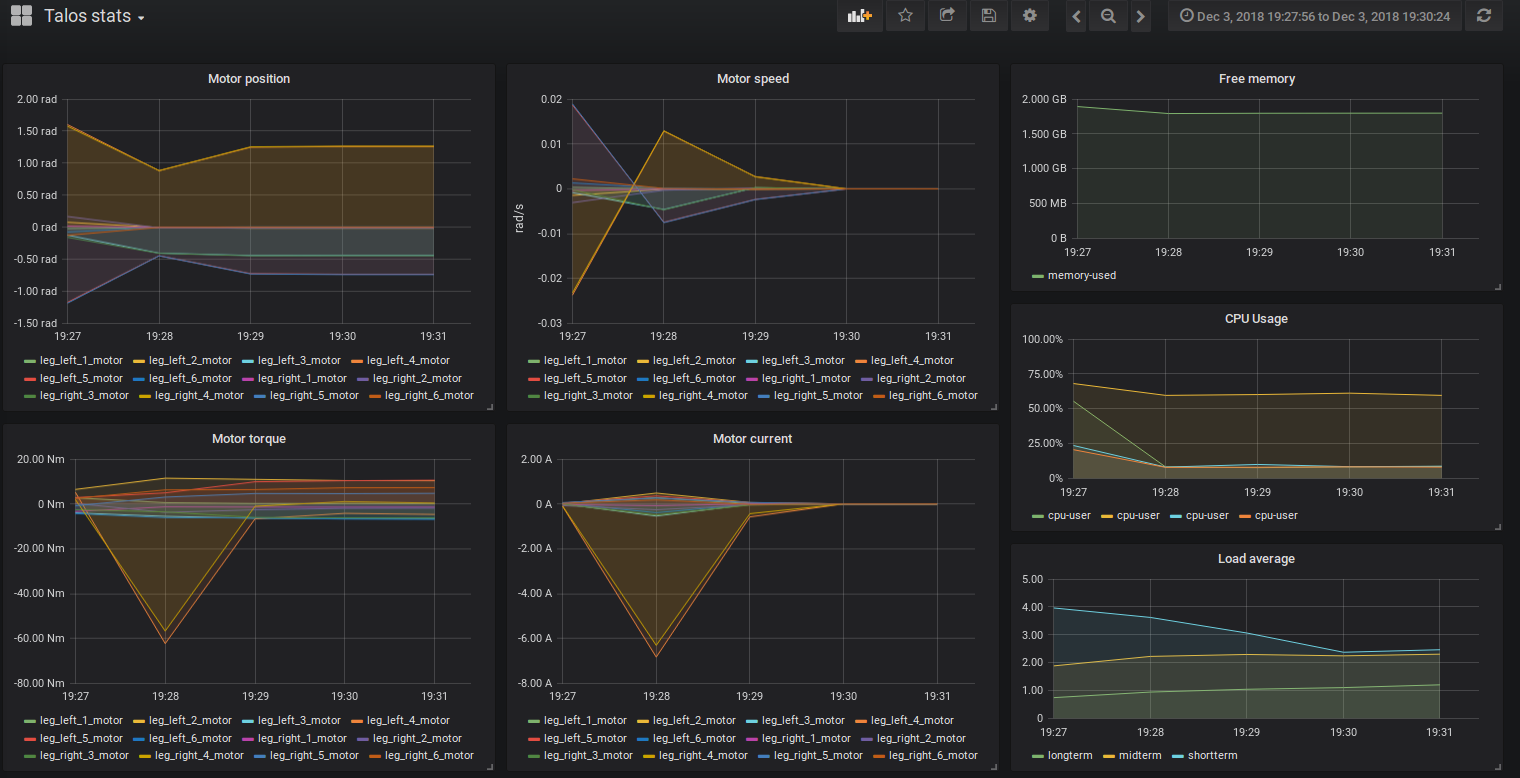Viewport: 1520px width, 778px height.
Task: Toggle leg_right_6_motor series in Motor current legend
Action: click(x=933, y=755)
